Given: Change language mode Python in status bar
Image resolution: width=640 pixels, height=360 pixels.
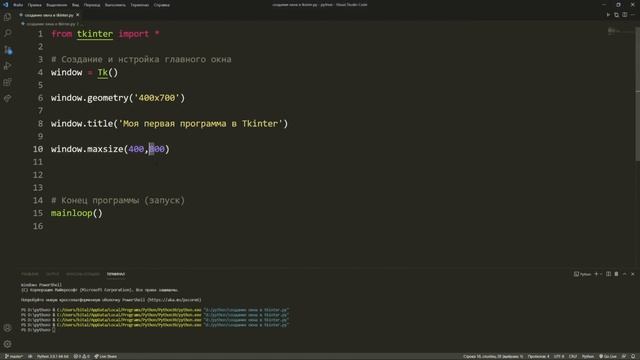Looking at the screenshot, I should pos(587,356).
